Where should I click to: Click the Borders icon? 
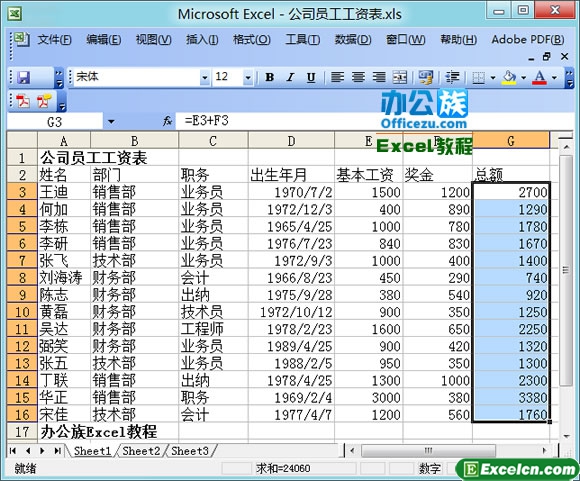479,77
